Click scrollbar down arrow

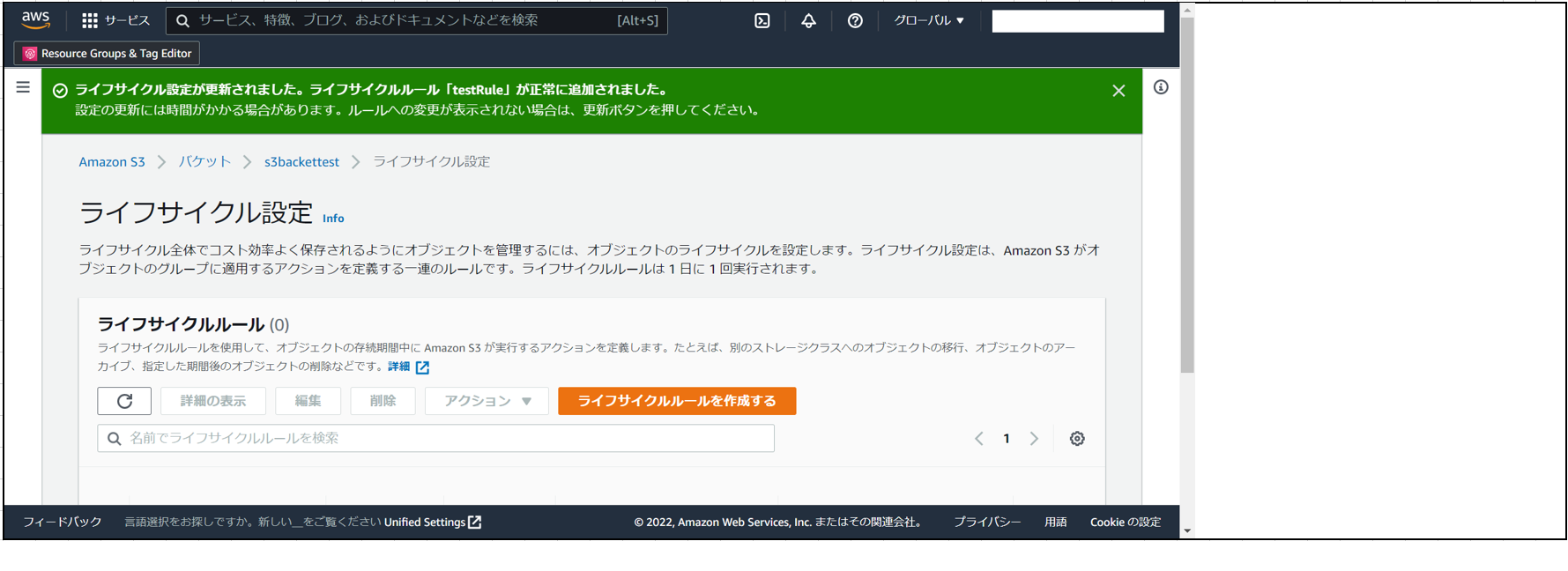[1187, 531]
